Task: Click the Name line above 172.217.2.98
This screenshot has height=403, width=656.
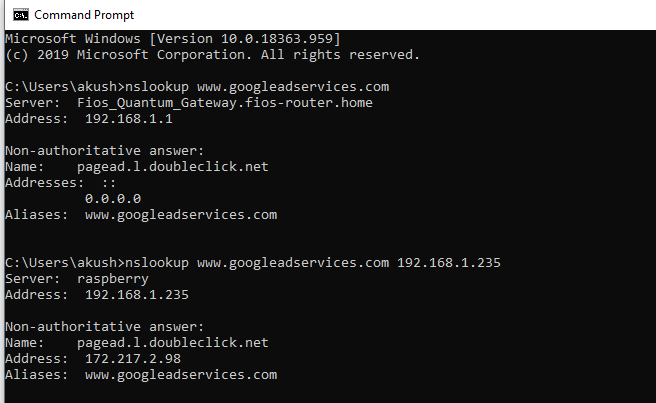Action: (x=136, y=343)
